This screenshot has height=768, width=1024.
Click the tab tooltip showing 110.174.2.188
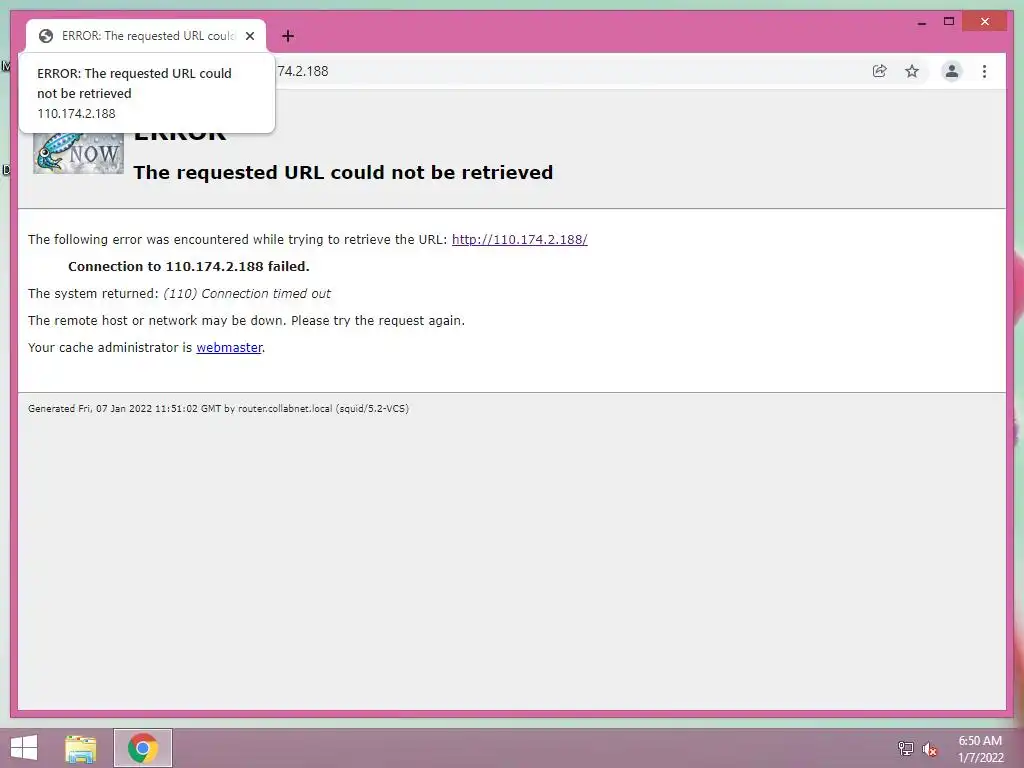point(147,93)
